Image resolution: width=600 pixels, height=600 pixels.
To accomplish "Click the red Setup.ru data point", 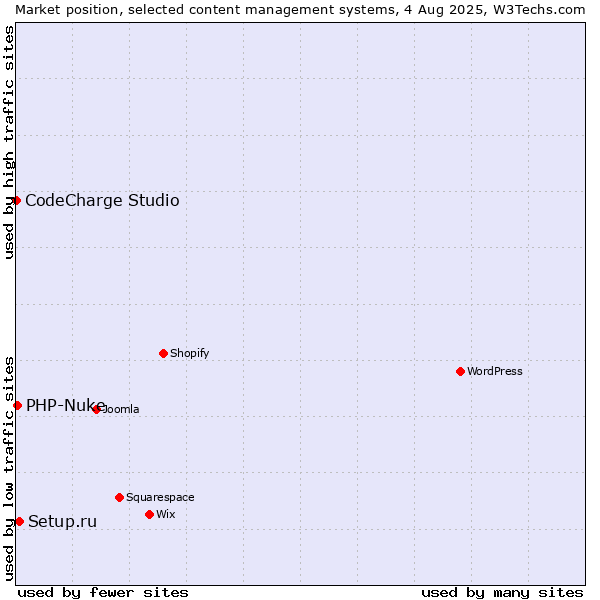I will (20, 521).
